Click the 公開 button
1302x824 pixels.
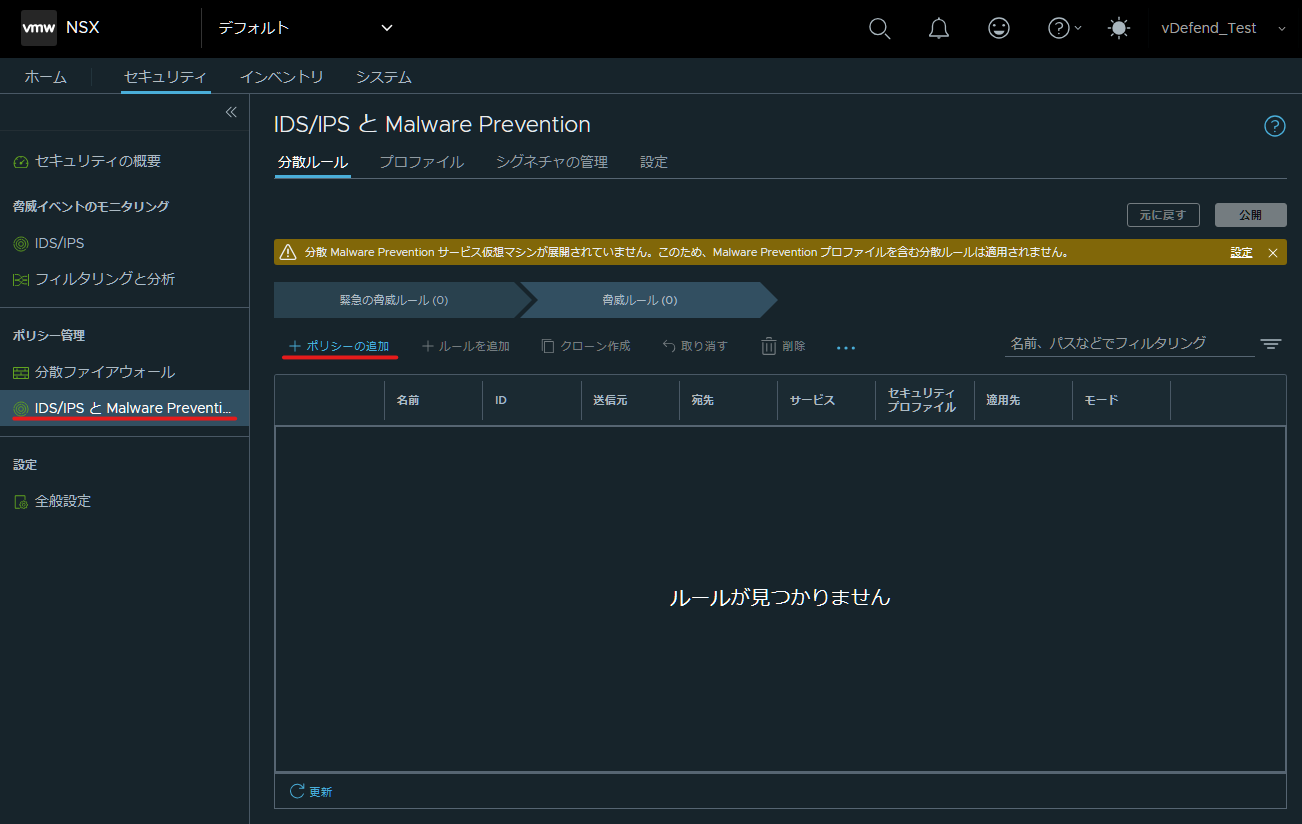(x=1251, y=215)
